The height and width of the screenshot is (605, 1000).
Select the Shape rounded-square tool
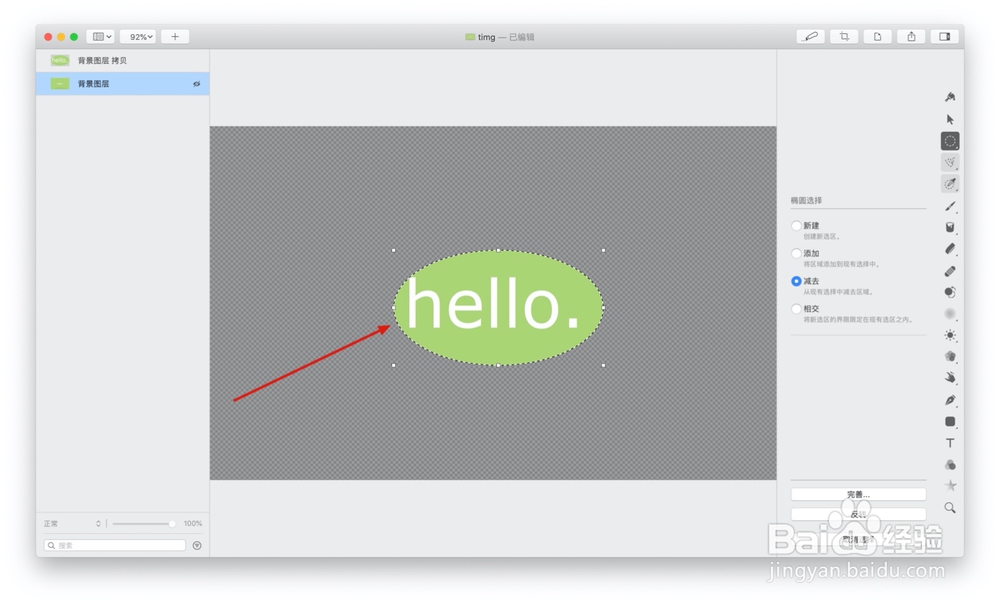[950, 421]
